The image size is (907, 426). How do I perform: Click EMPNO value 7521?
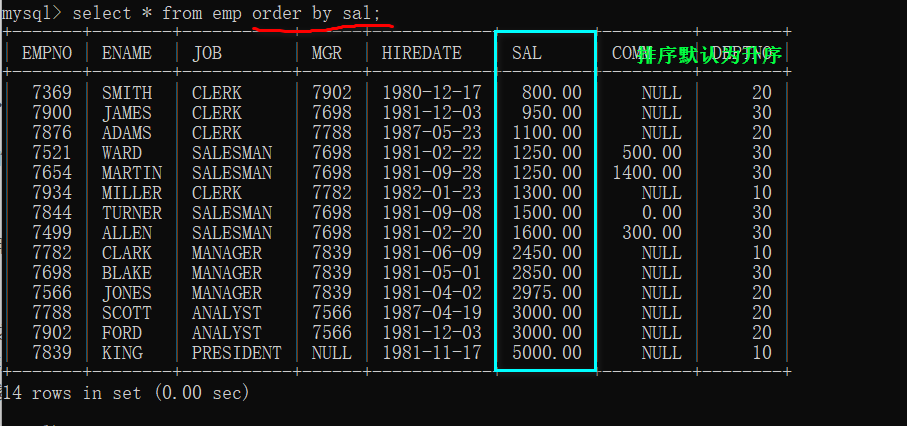[52, 153]
